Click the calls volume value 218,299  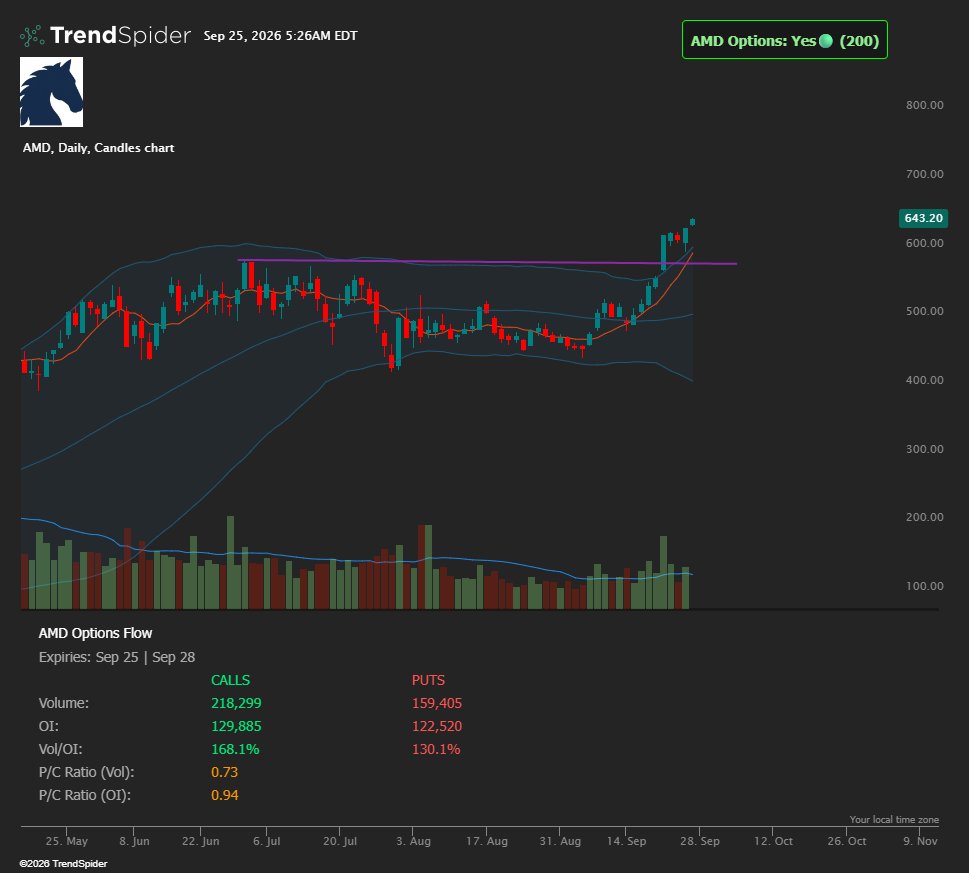point(236,703)
